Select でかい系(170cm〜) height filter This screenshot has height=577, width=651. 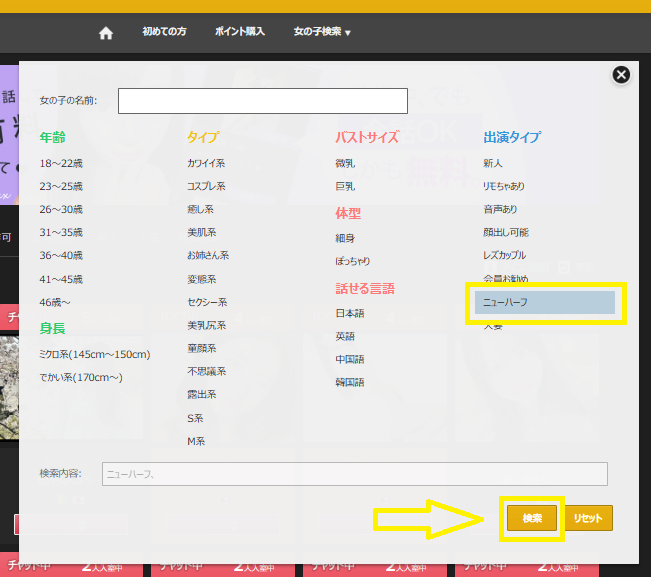click(x=81, y=377)
